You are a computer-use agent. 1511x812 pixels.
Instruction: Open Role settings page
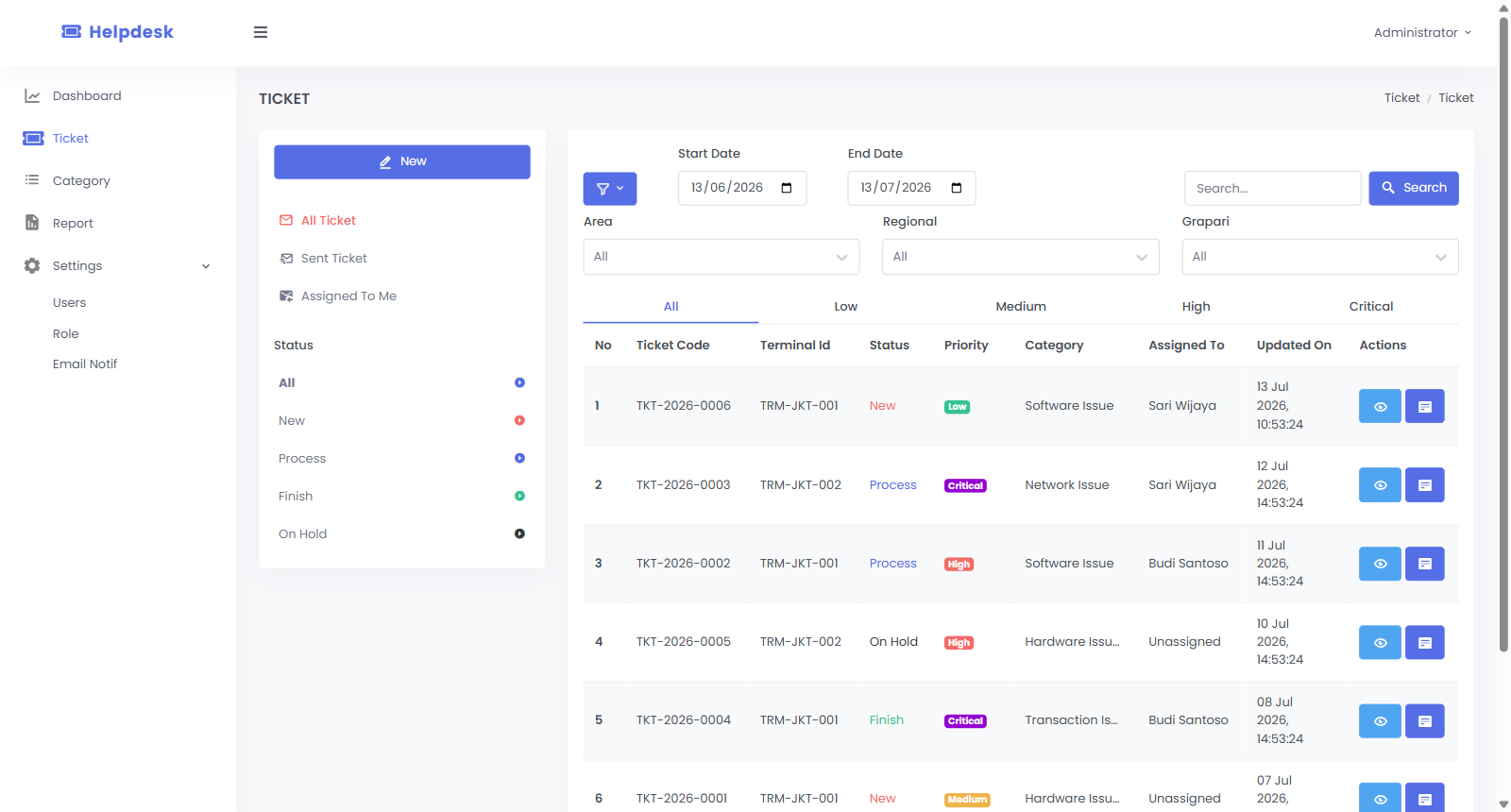(x=65, y=333)
